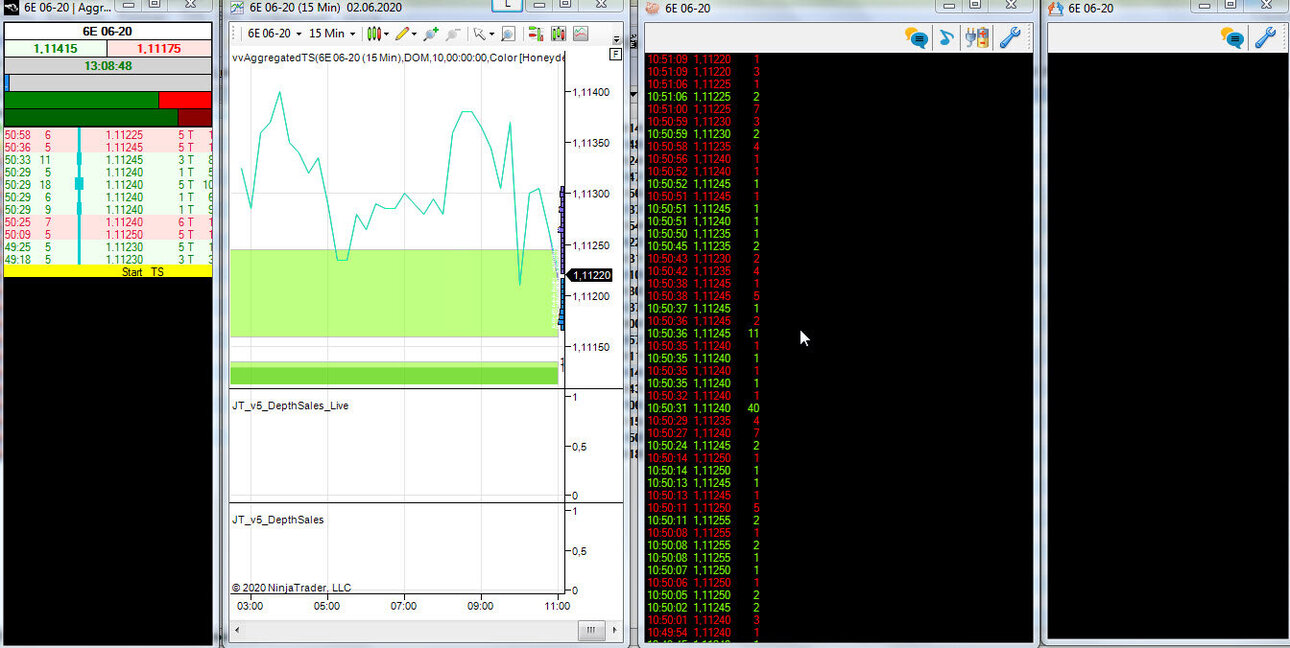Click the vvAggregatedTS indicator label on chart
Viewport: 1290px width, 648px height.
pyautogui.click(x=399, y=58)
